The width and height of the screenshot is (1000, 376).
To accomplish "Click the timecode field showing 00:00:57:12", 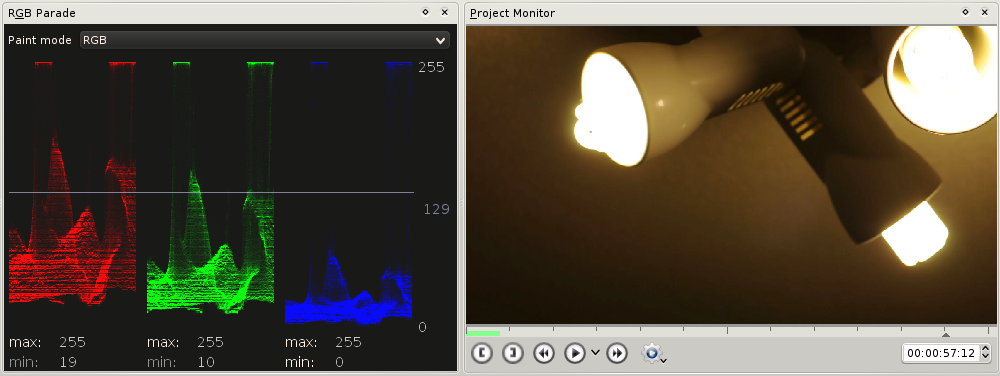I will tap(941, 352).
